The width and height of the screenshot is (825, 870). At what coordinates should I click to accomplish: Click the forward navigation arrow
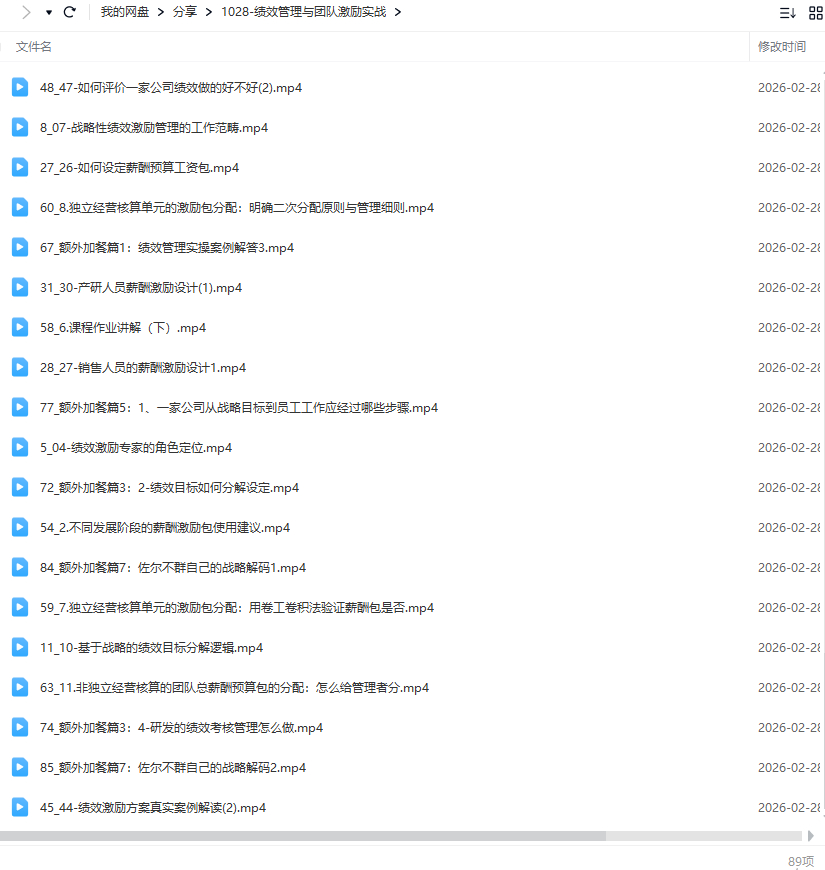coord(26,12)
